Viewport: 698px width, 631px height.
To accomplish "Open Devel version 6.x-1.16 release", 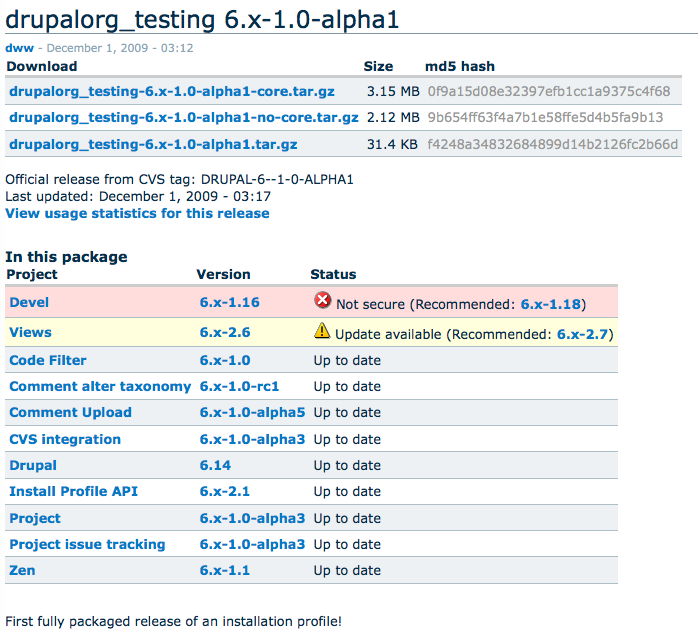I will coord(229,302).
